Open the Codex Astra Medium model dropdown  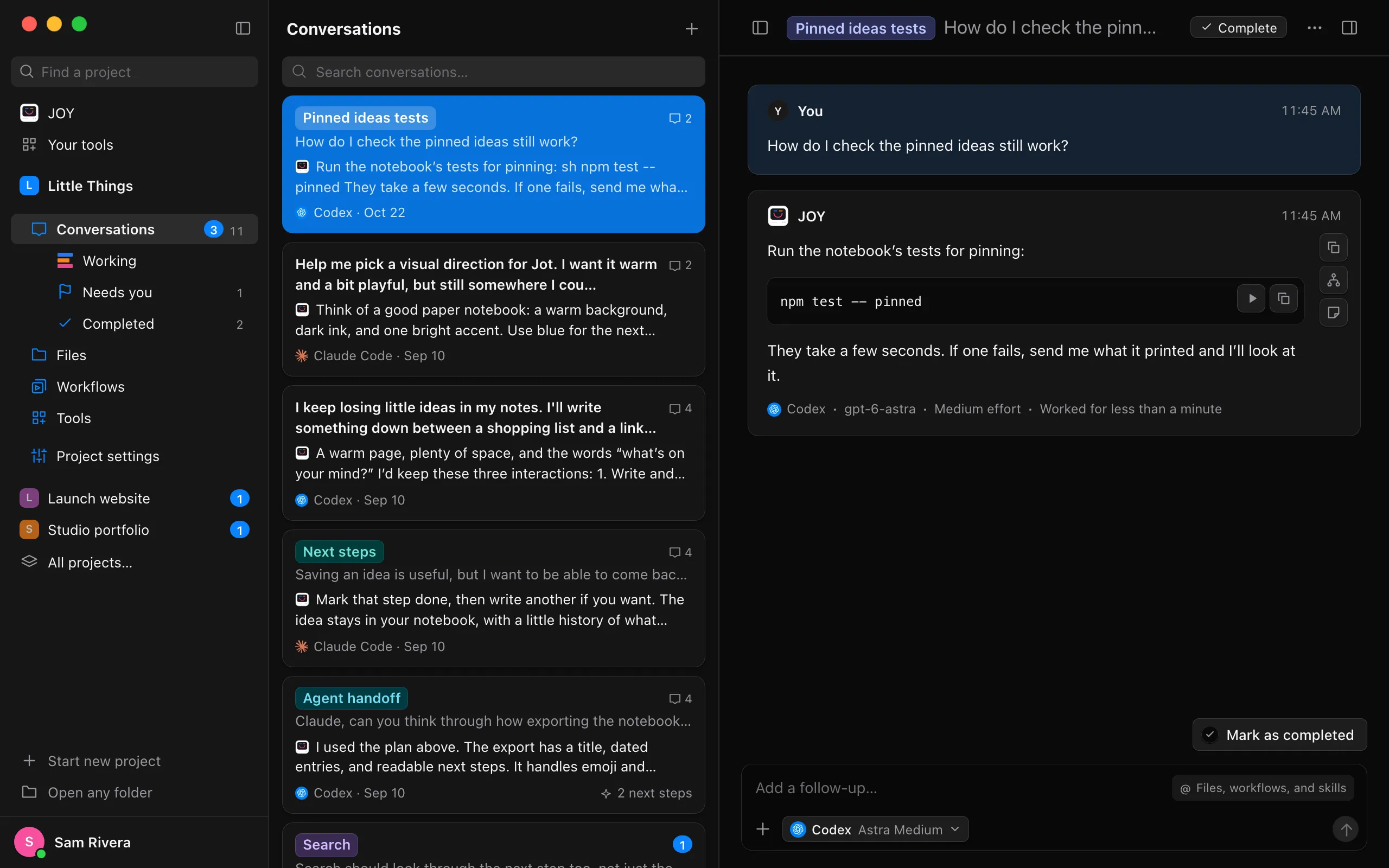click(875, 829)
